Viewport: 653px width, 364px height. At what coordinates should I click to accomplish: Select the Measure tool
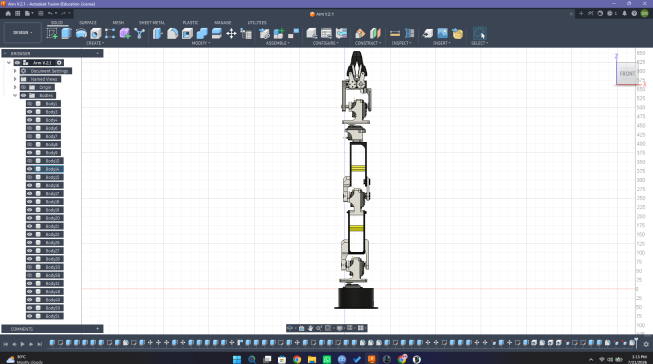[x=395, y=33]
